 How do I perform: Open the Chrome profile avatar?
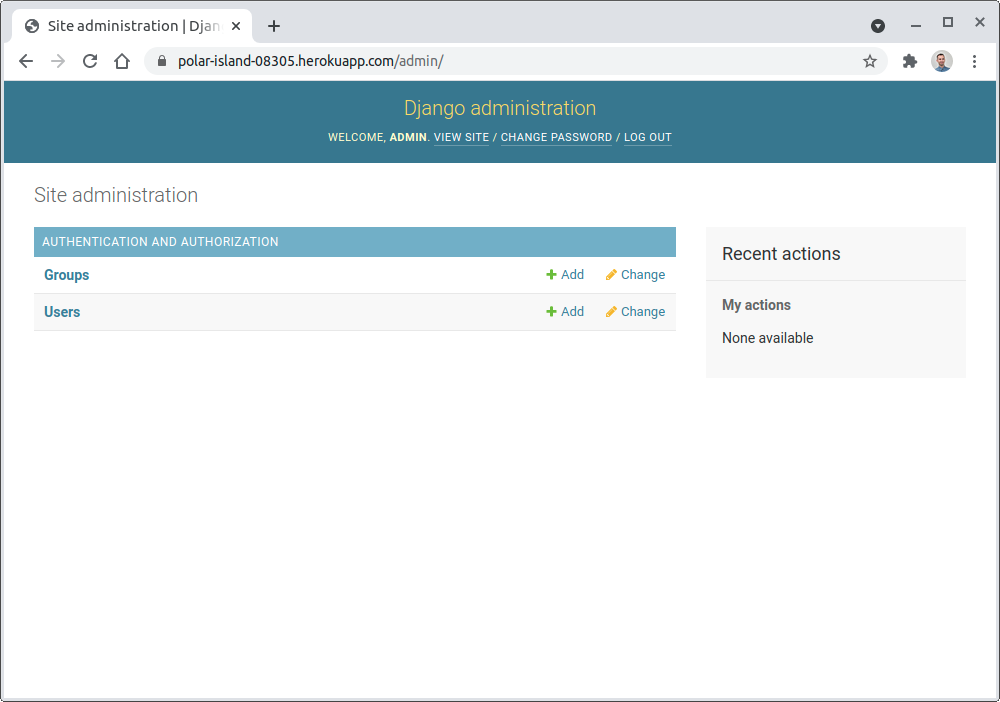tap(942, 61)
